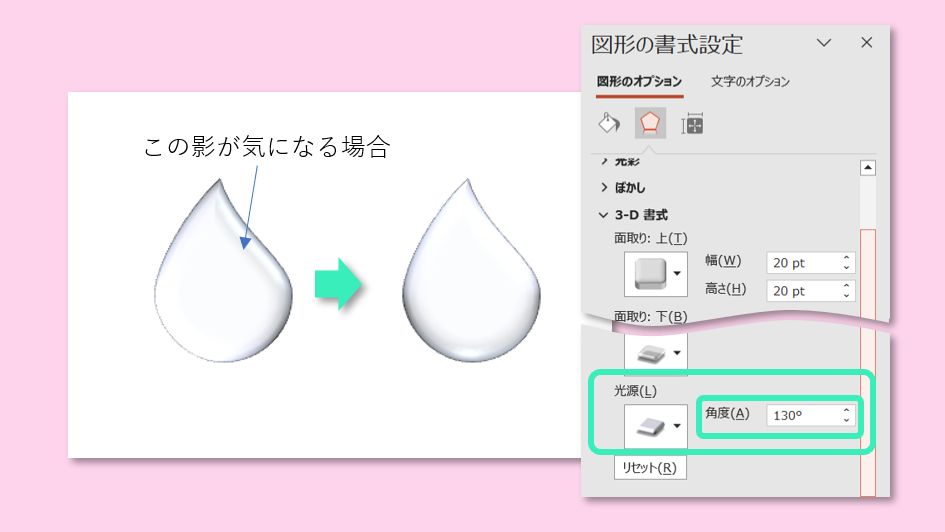
Task: Click the 幅 width input field
Action: coord(800,263)
